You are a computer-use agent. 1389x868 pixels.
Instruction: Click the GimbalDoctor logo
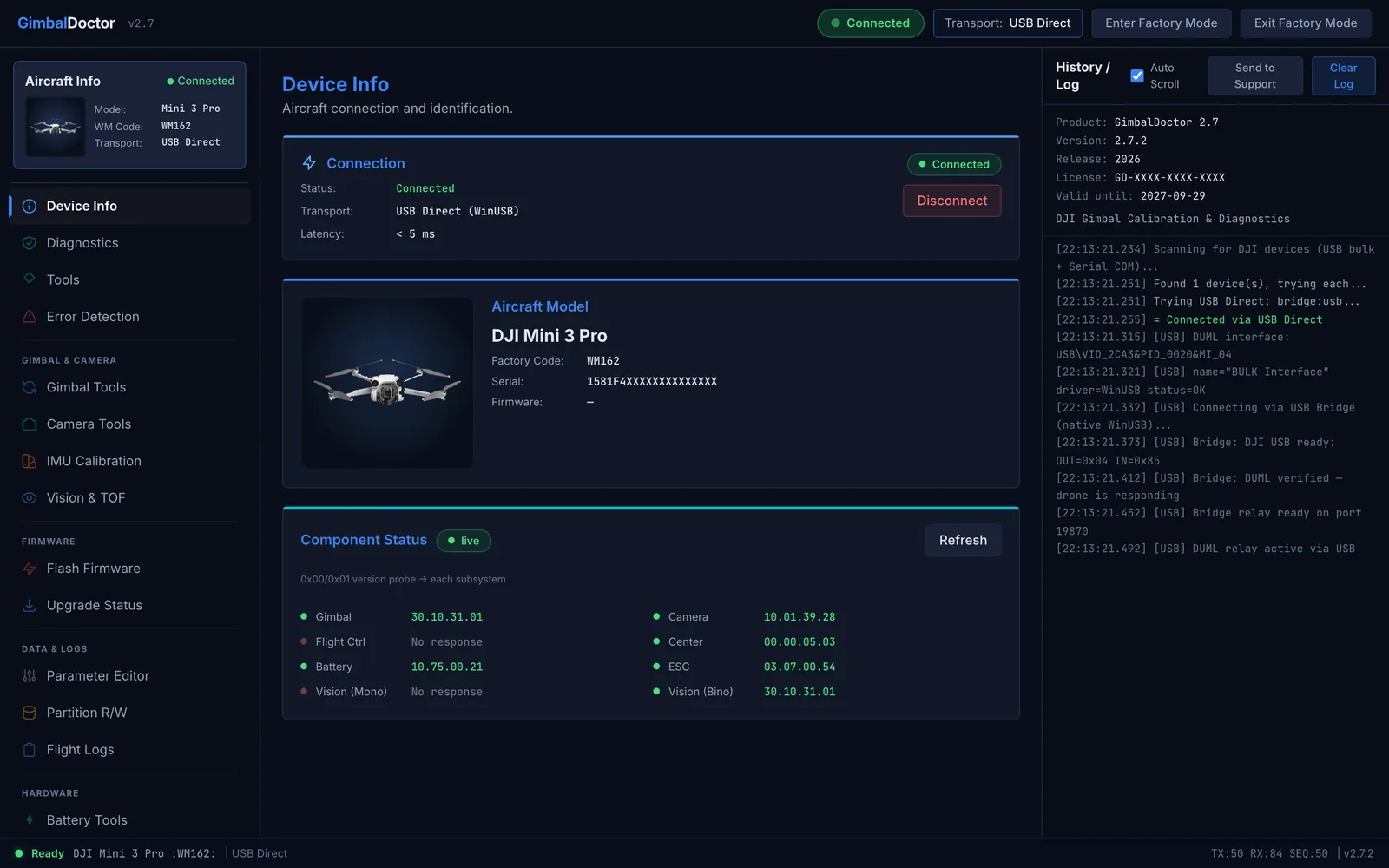tap(66, 23)
